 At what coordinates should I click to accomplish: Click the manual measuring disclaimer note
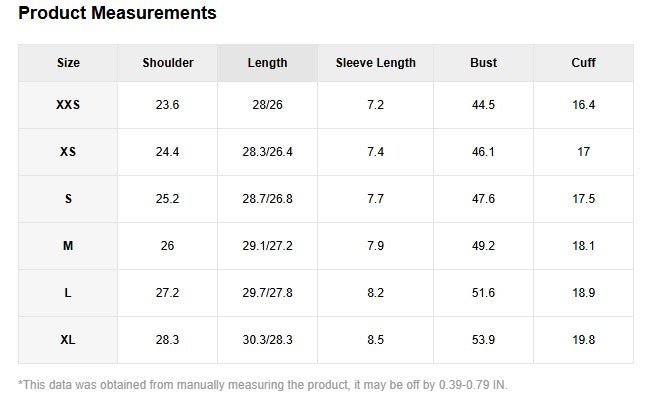point(263,385)
